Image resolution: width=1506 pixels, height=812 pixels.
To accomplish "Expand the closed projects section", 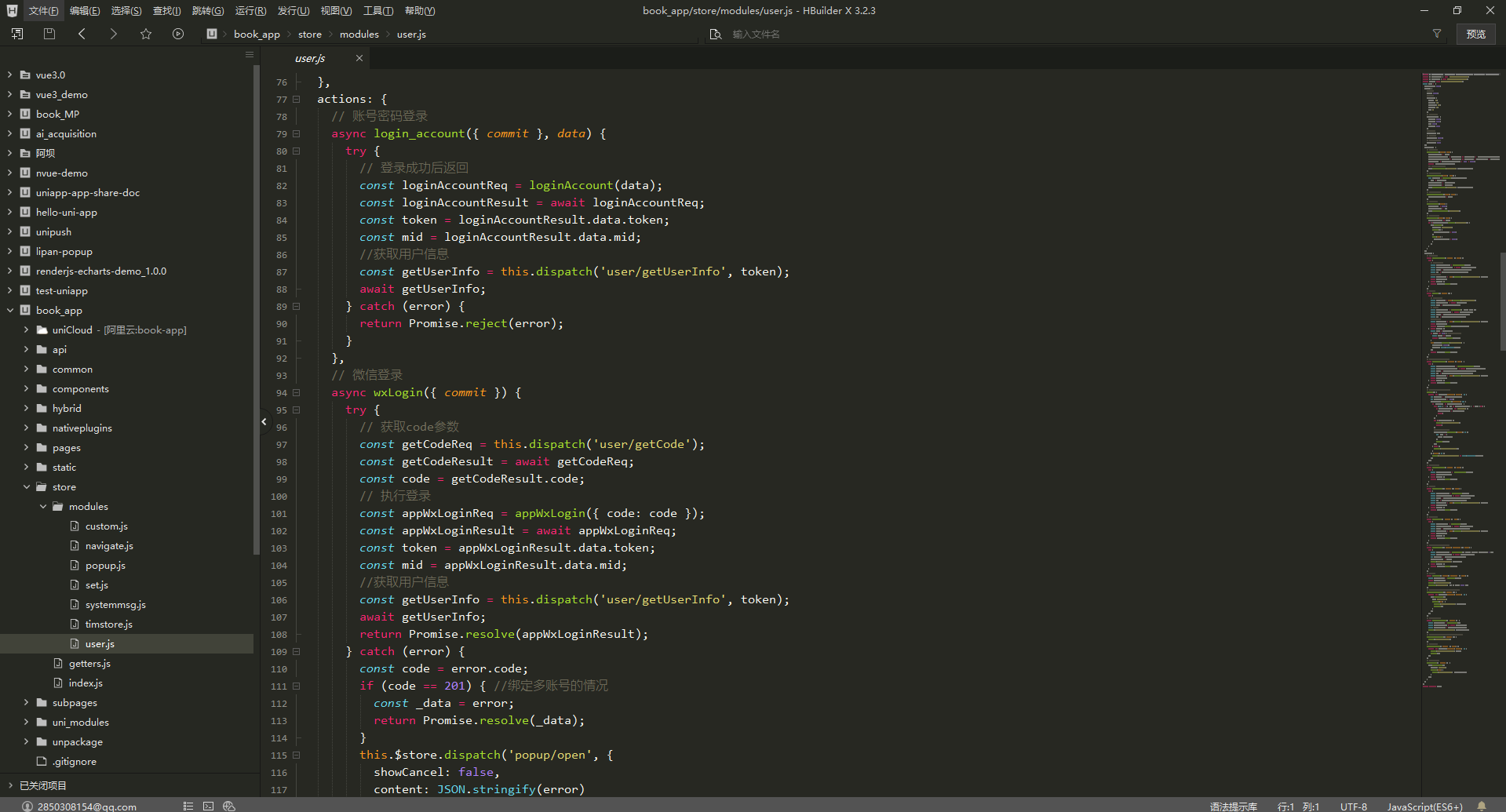I will 9,785.
